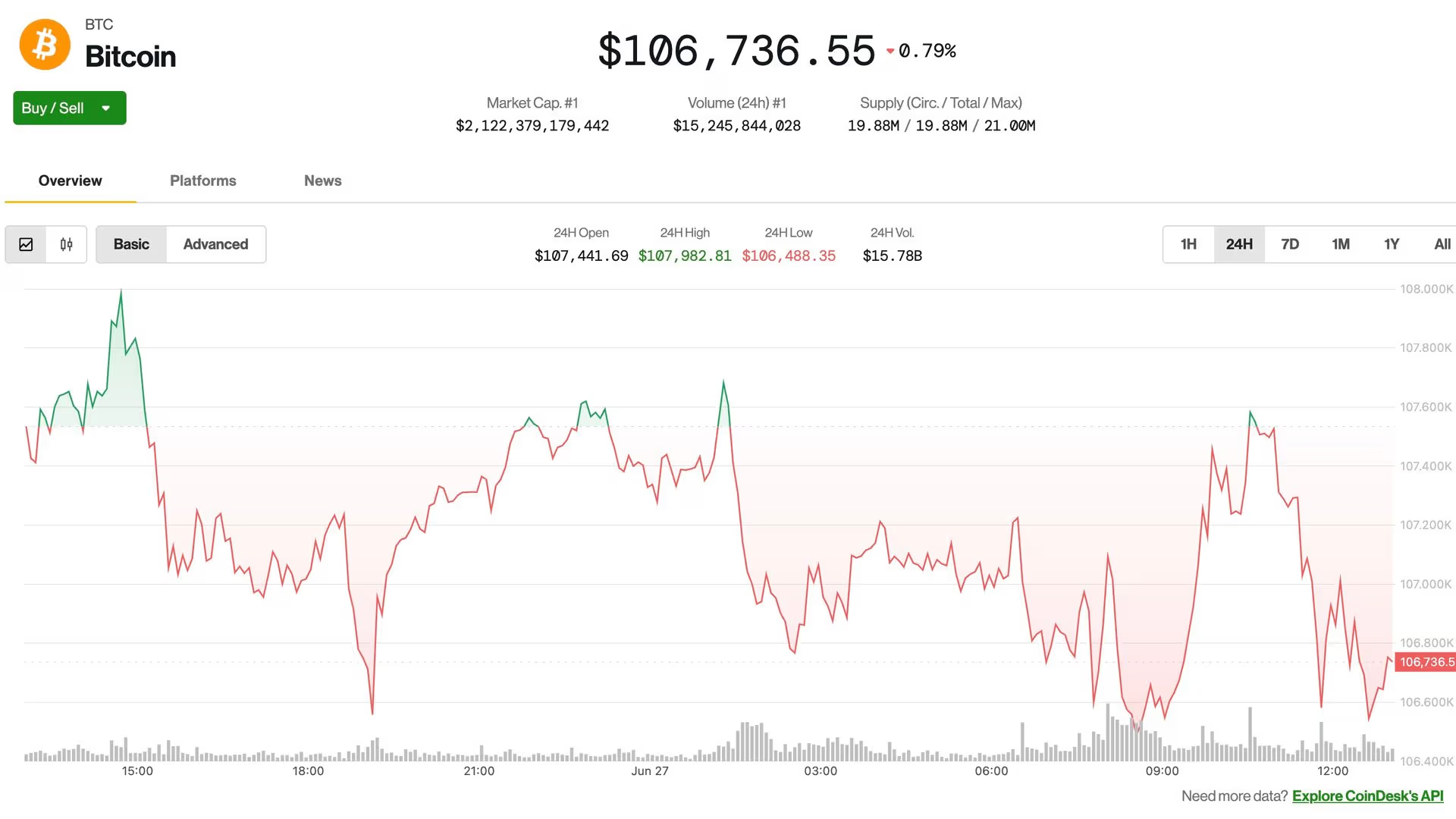Select the candlestick chart icon
The image size is (1456, 819).
pos(66,244)
